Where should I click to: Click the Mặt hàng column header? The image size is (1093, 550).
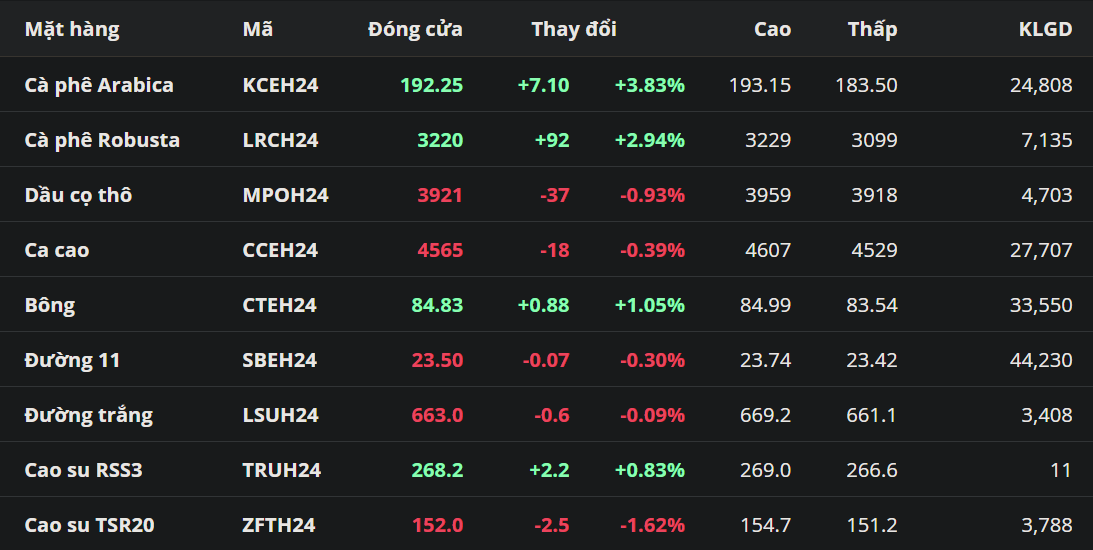click(x=72, y=29)
